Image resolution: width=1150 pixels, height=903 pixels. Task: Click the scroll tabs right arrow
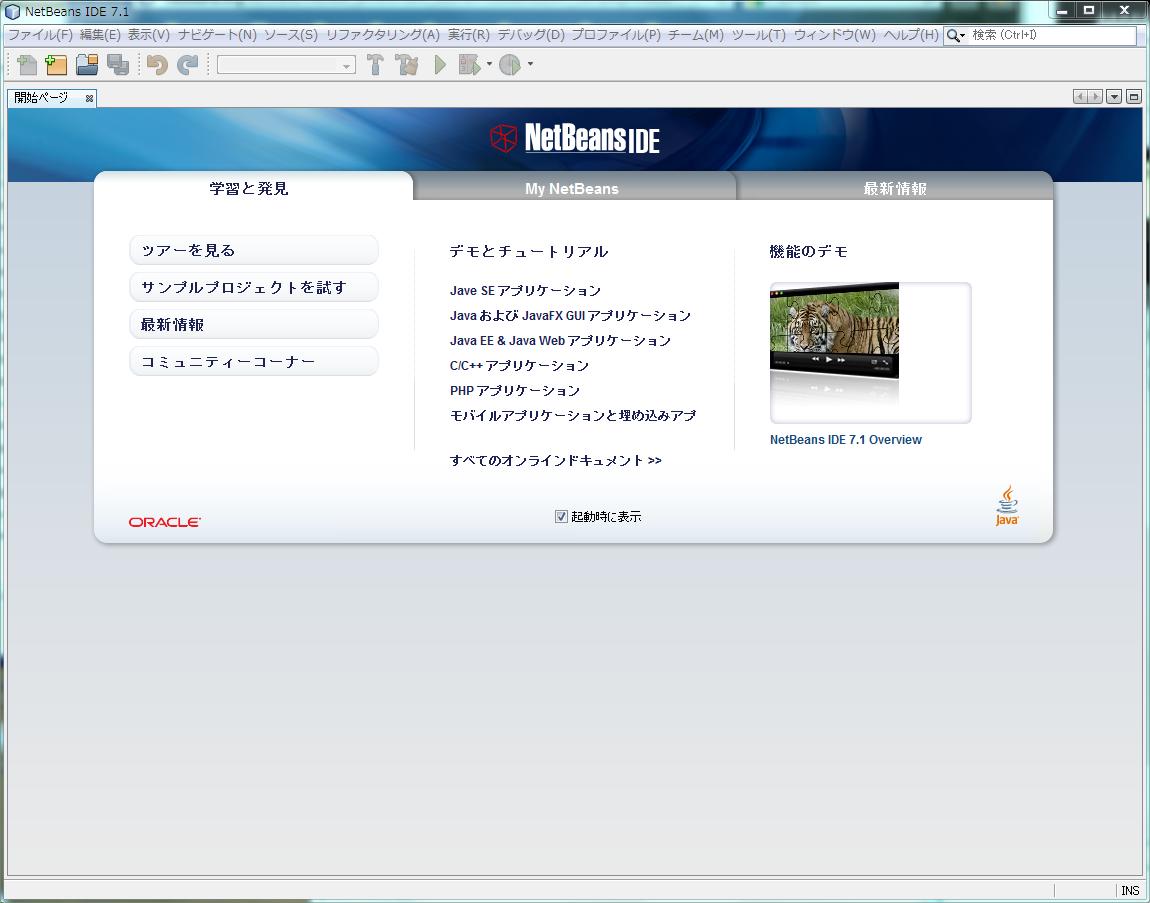pyautogui.click(x=1095, y=97)
